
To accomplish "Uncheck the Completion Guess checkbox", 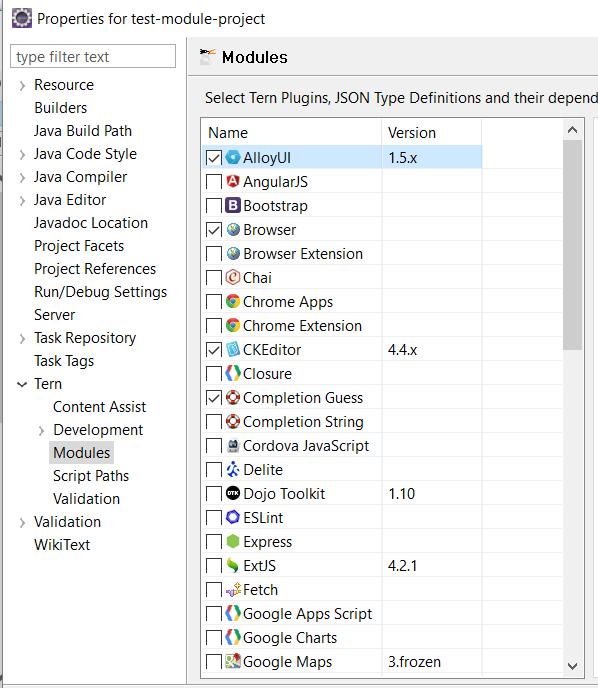I will pyautogui.click(x=214, y=398).
